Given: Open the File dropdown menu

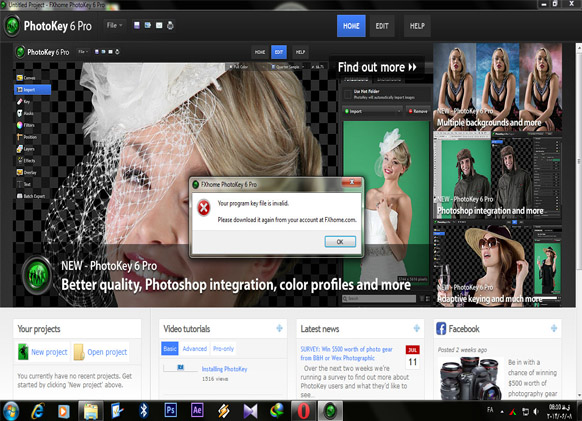Looking at the screenshot, I should pyautogui.click(x=114, y=25).
